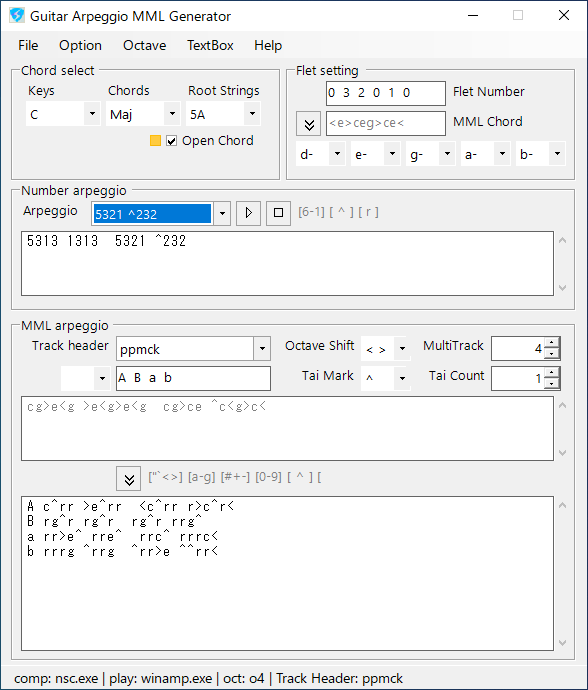Play the arpeggio with the triangle button
Viewport: 588px width, 690px height.
pos(248,213)
